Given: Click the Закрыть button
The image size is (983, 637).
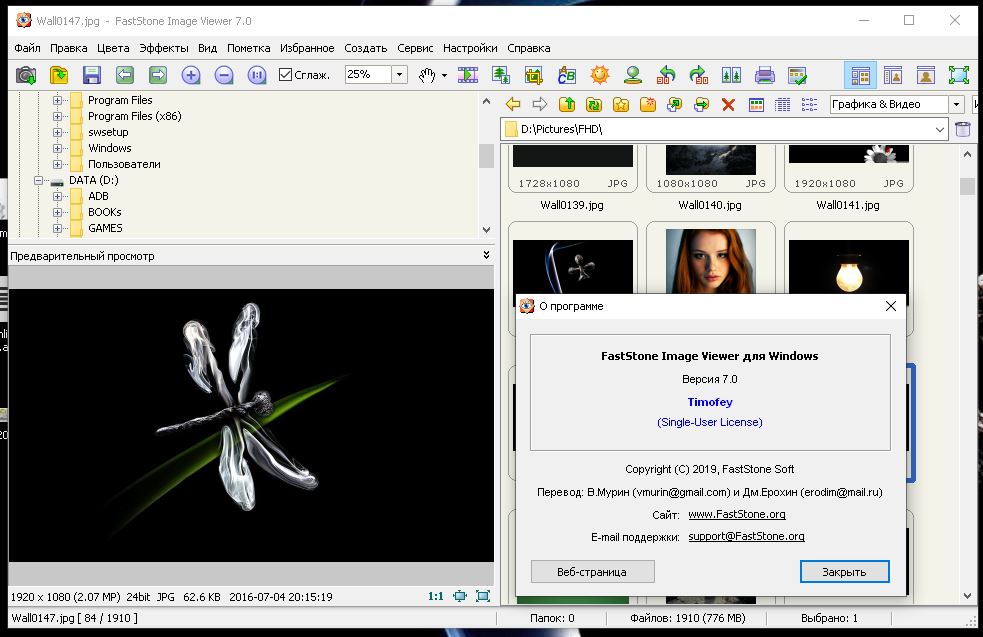Looking at the screenshot, I should coord(844,572).
